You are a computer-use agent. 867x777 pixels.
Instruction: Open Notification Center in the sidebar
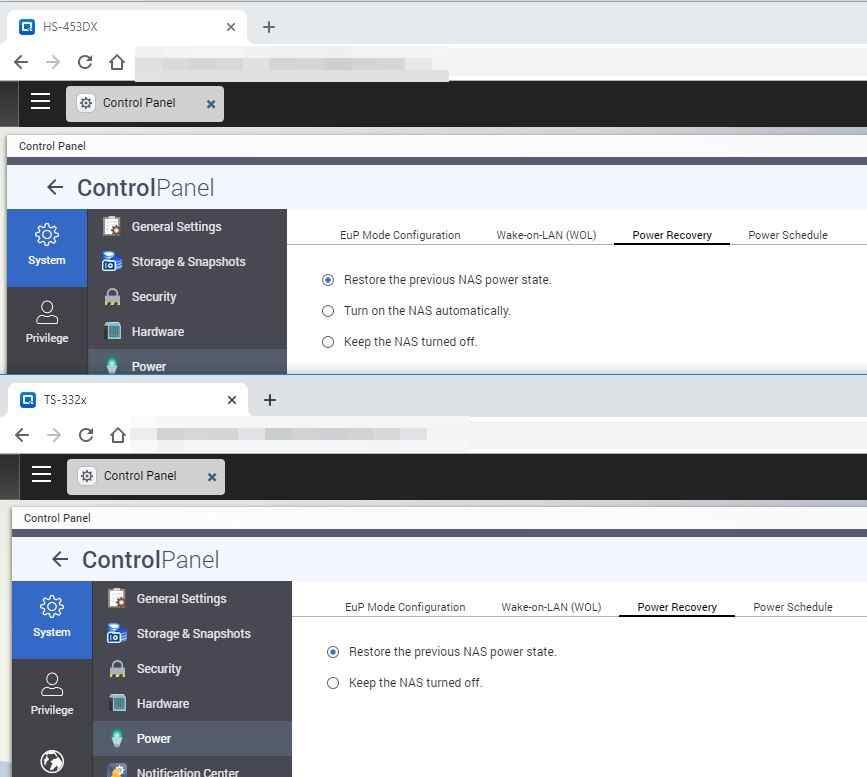187,772
